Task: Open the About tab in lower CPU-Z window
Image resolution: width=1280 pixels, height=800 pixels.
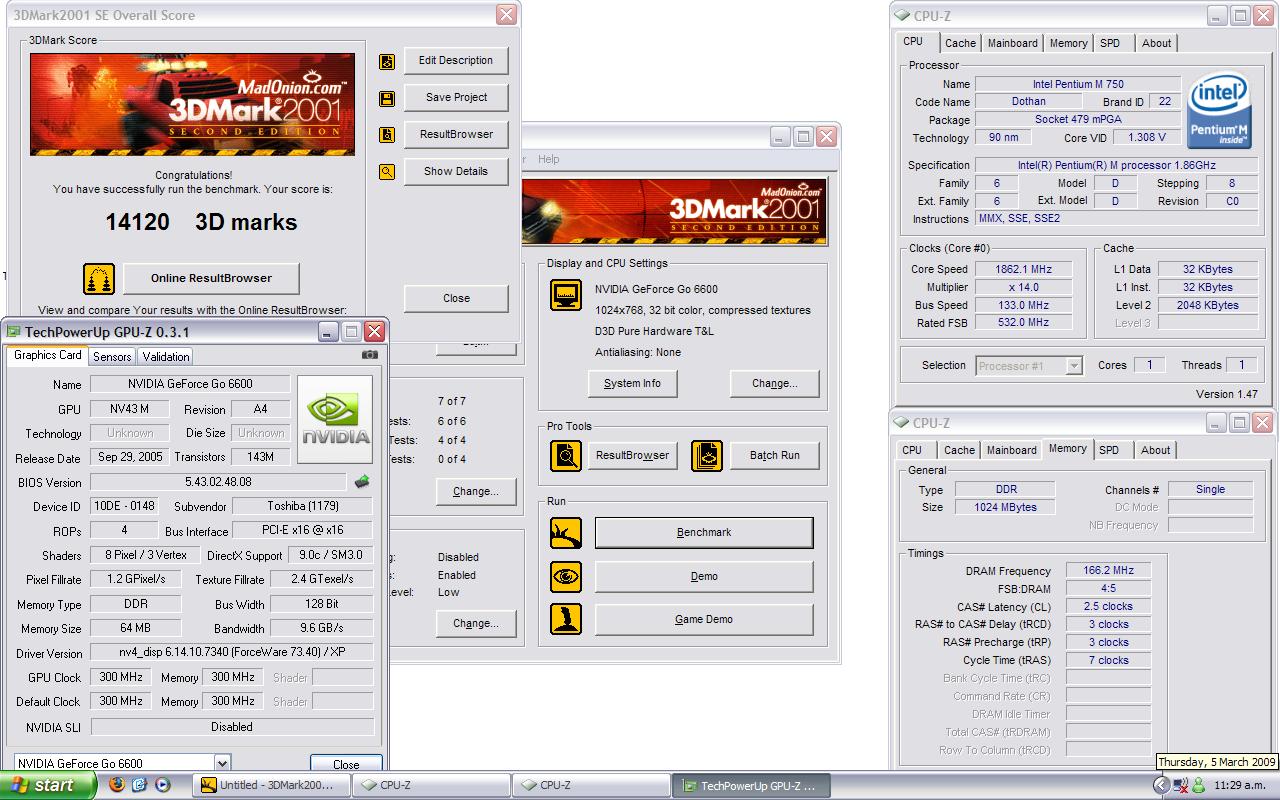Action: [1156, 450]
